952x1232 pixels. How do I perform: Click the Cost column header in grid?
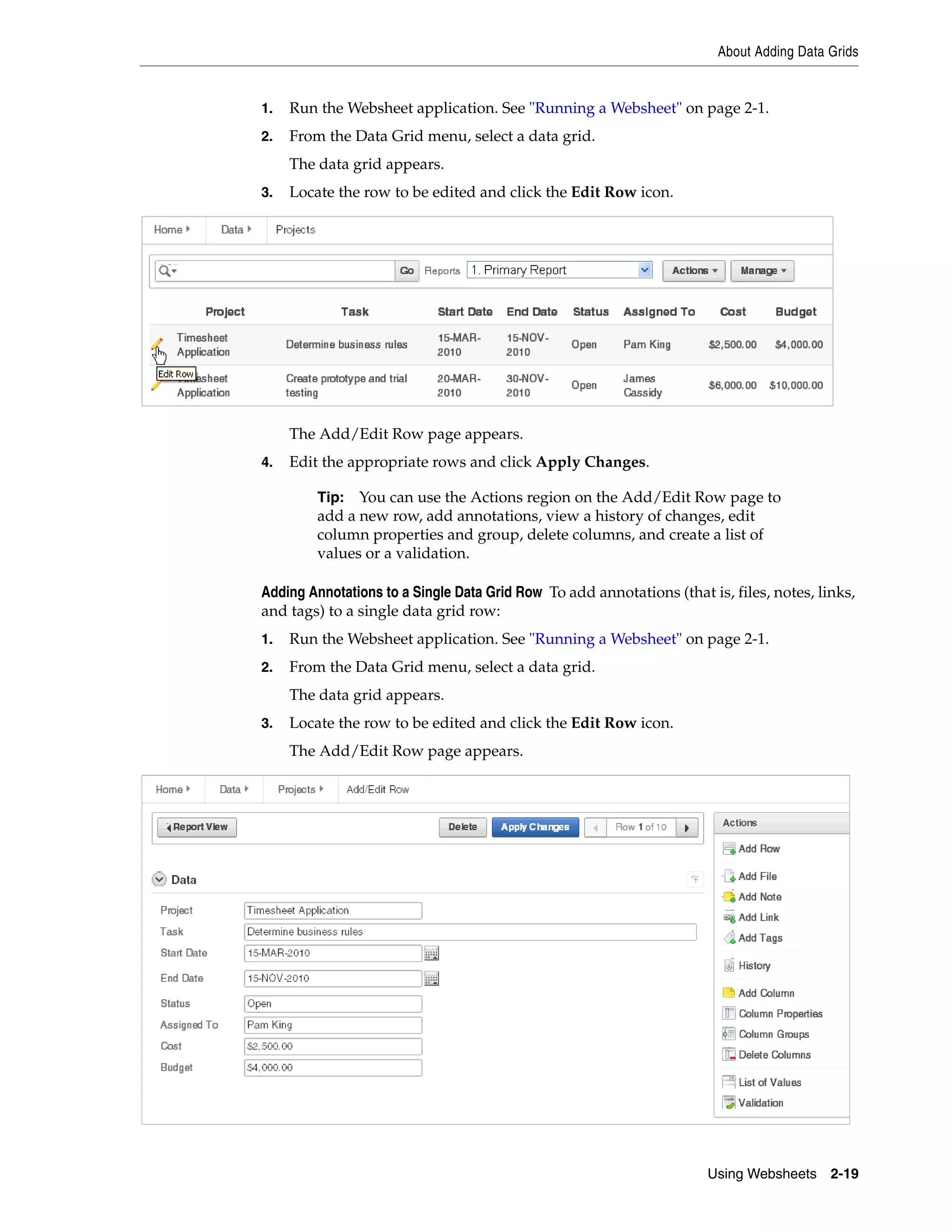pyautogui.click(x=733, y=312)
